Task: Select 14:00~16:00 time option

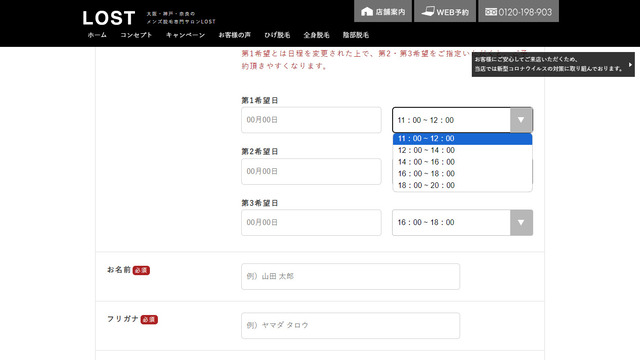Action: click(462, 162)
